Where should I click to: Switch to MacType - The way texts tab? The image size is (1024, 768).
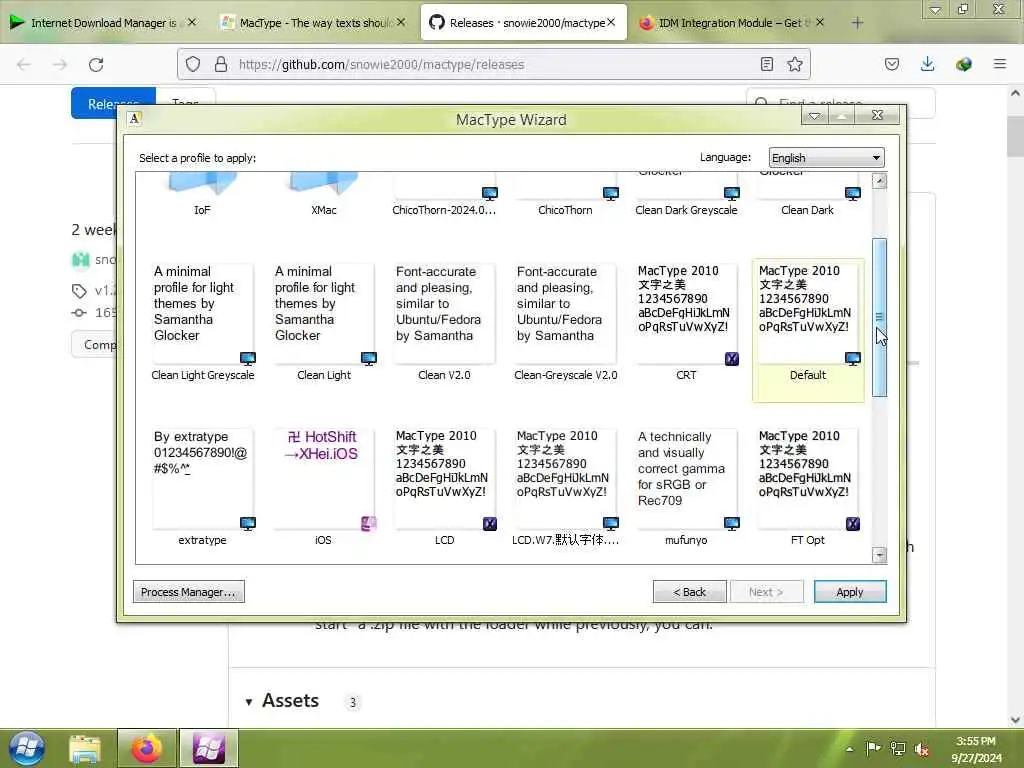tap(313, 23)
